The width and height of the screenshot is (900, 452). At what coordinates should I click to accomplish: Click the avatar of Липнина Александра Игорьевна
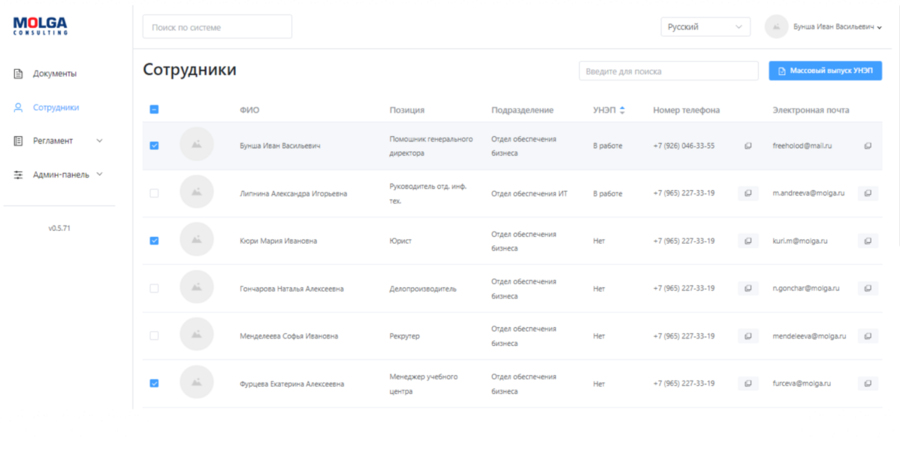(x=196, y=192)
